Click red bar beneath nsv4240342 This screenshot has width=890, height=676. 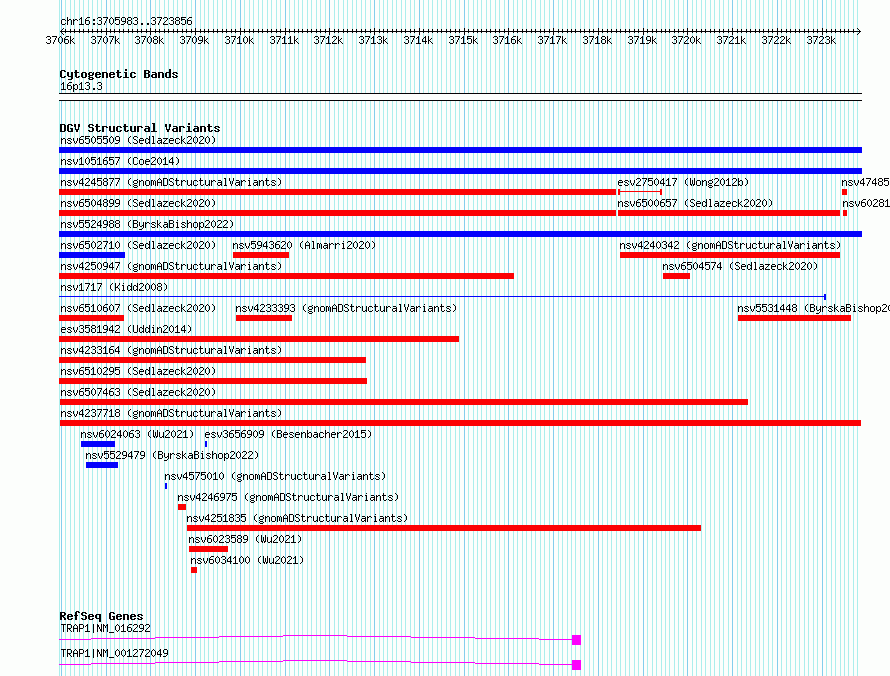730,255
